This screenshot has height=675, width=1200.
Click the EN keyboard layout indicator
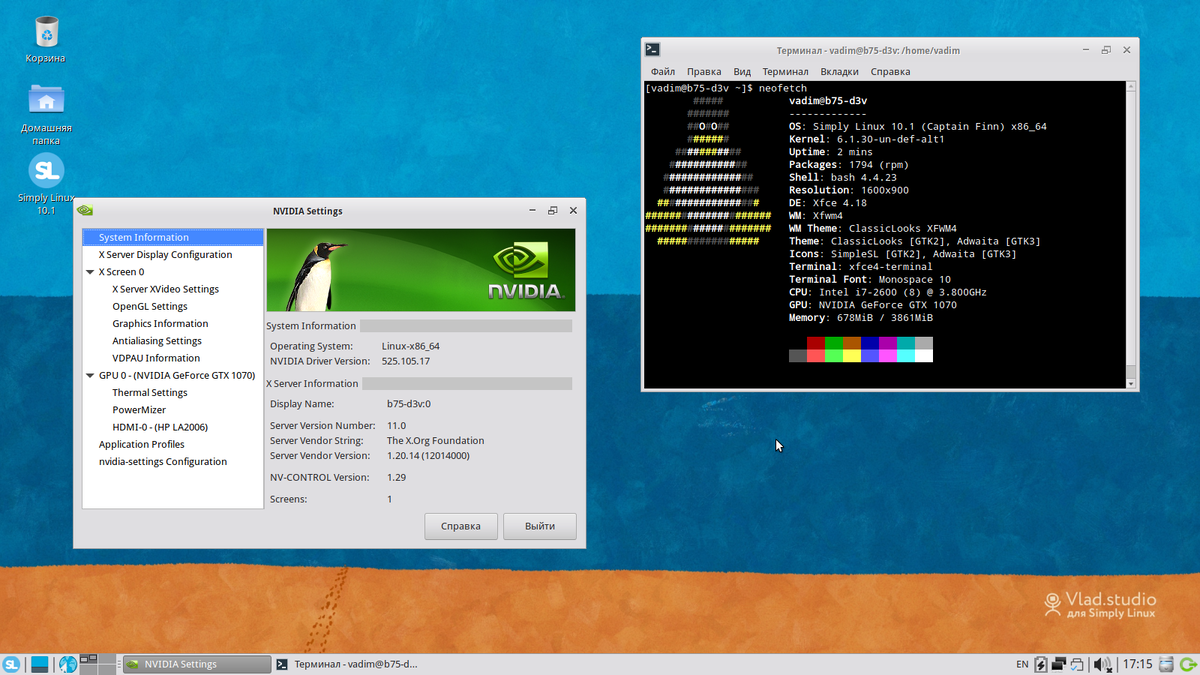click(1022, 664)
